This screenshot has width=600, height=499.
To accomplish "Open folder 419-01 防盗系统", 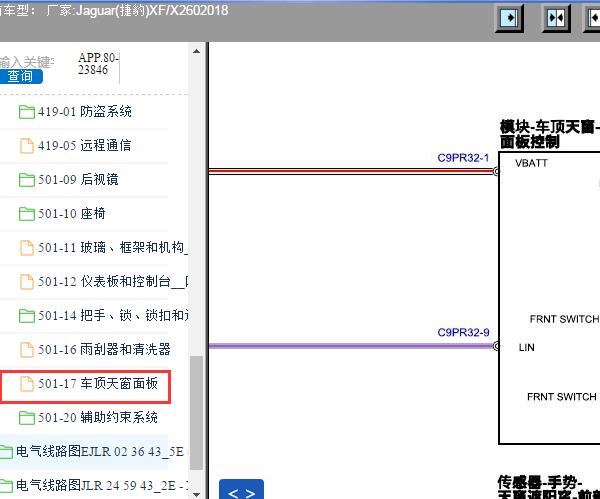I will (x=84, y=112).
